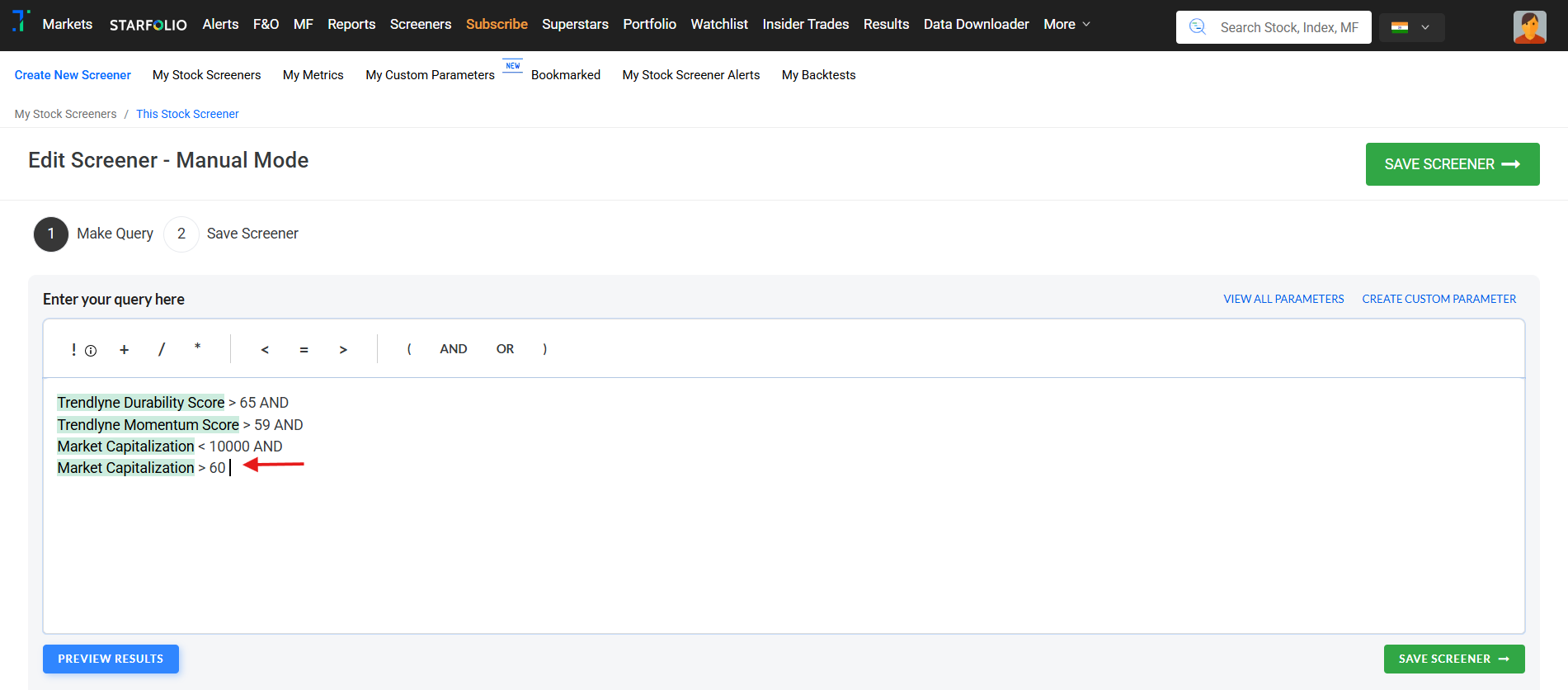Select step 2 Save Screener
The width and height of the screenshot is (1568, 690).
tap(231, 234)
